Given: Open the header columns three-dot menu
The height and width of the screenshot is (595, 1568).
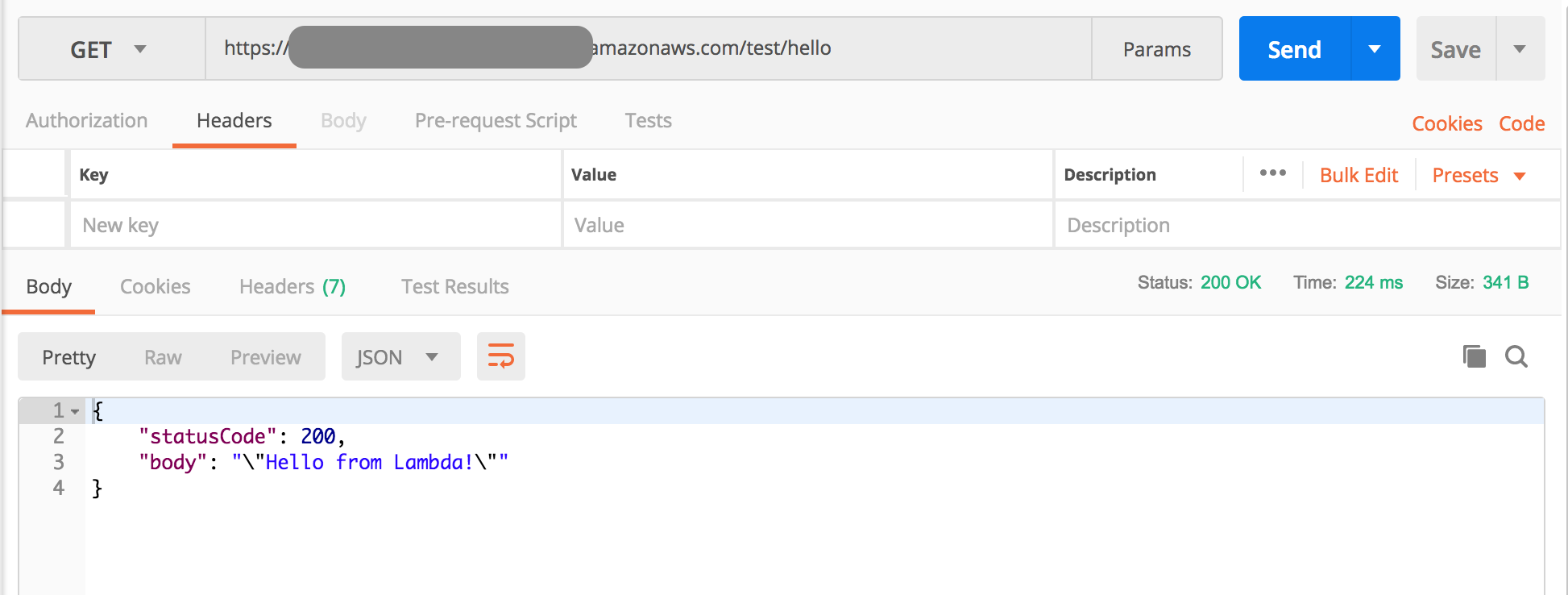Looking at the screenshot, I should pos(1273,173).
